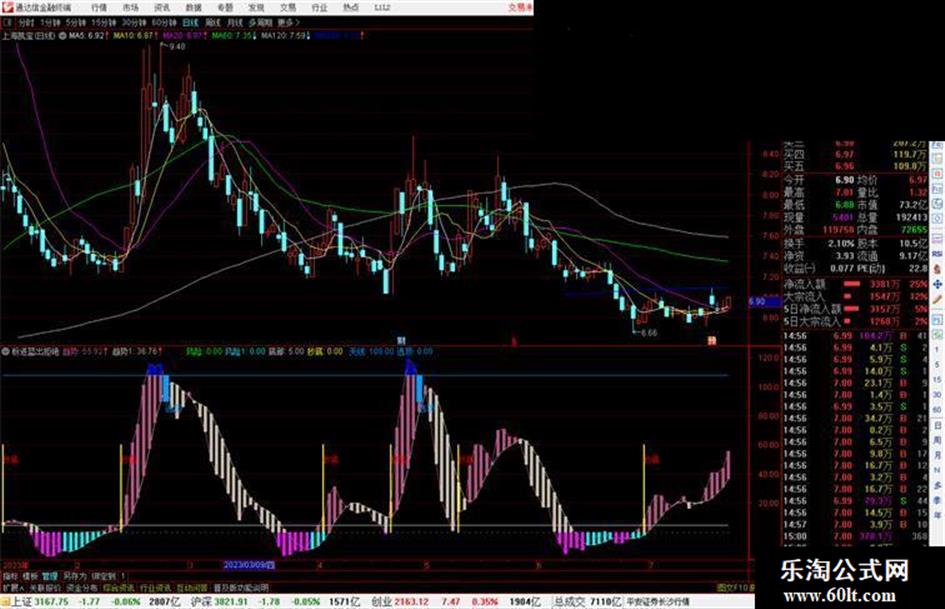Click the MA10 legend value
The height and width of the screenshot is (609, 945).
[x=134, y=36]
